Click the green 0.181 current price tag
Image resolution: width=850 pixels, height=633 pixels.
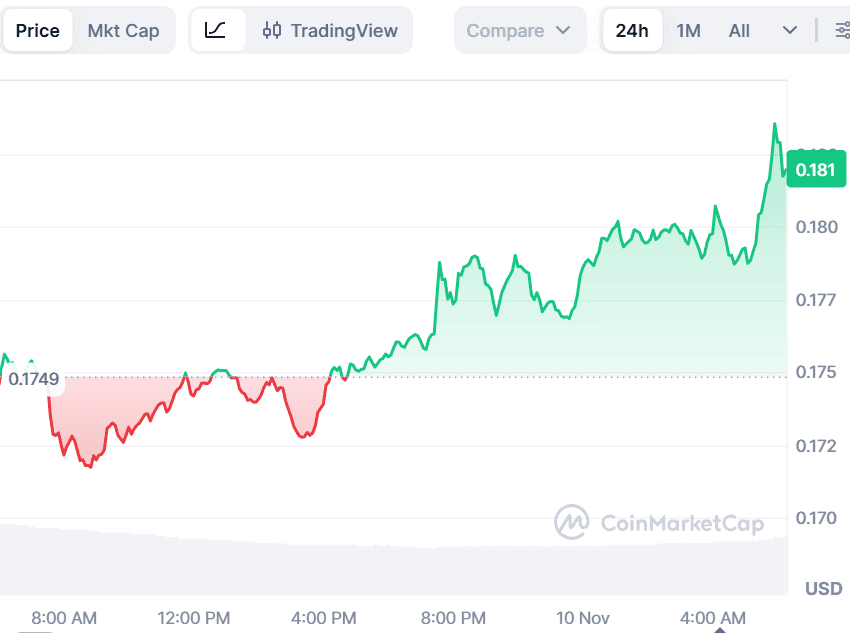click(x=815, y=170)
